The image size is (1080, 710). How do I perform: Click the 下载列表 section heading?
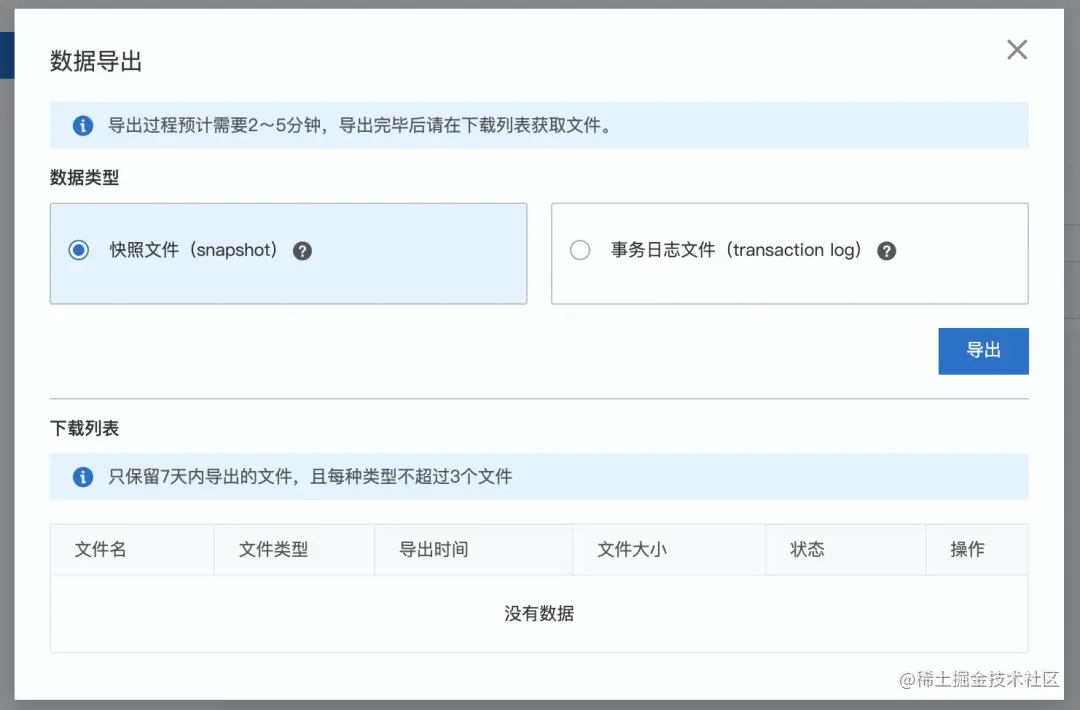(84, 428)
